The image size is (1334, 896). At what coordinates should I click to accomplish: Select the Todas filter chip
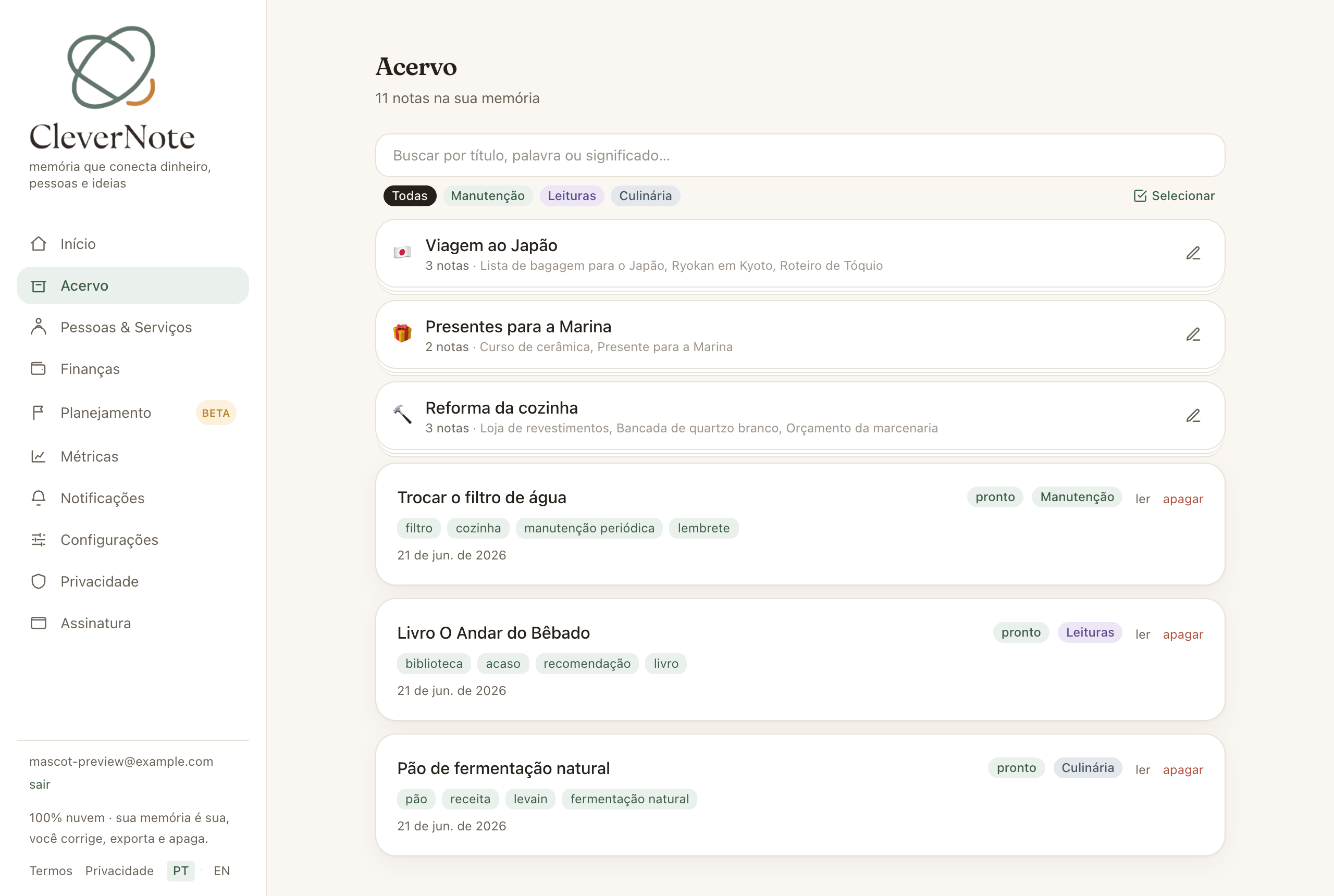pyautogui.click(x=409, y=196)
